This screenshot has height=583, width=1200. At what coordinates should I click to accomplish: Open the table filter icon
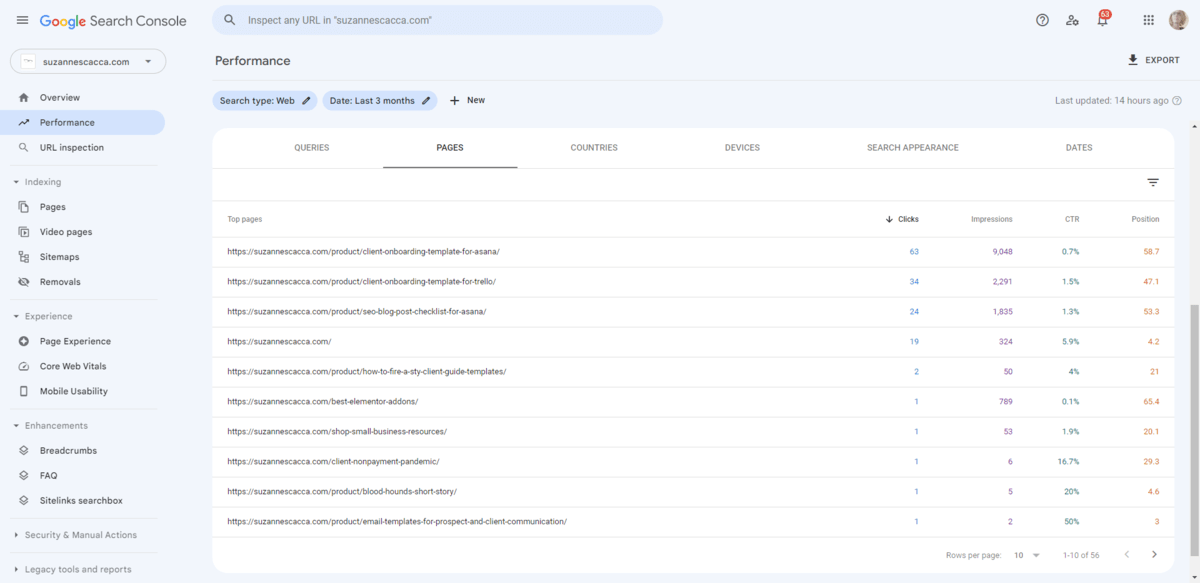pos(1152,182)
